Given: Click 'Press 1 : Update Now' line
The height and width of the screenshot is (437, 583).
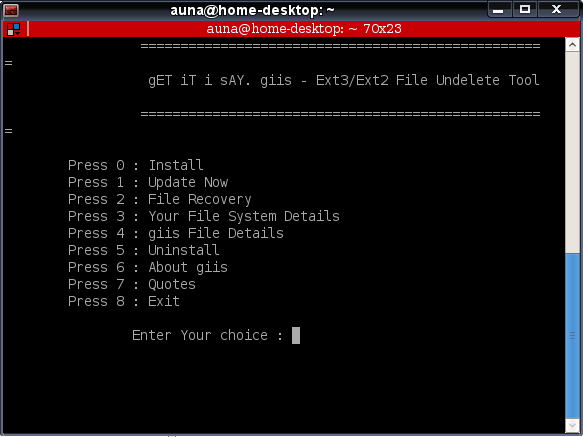Looking at the screenshot, I should (148, 182).
